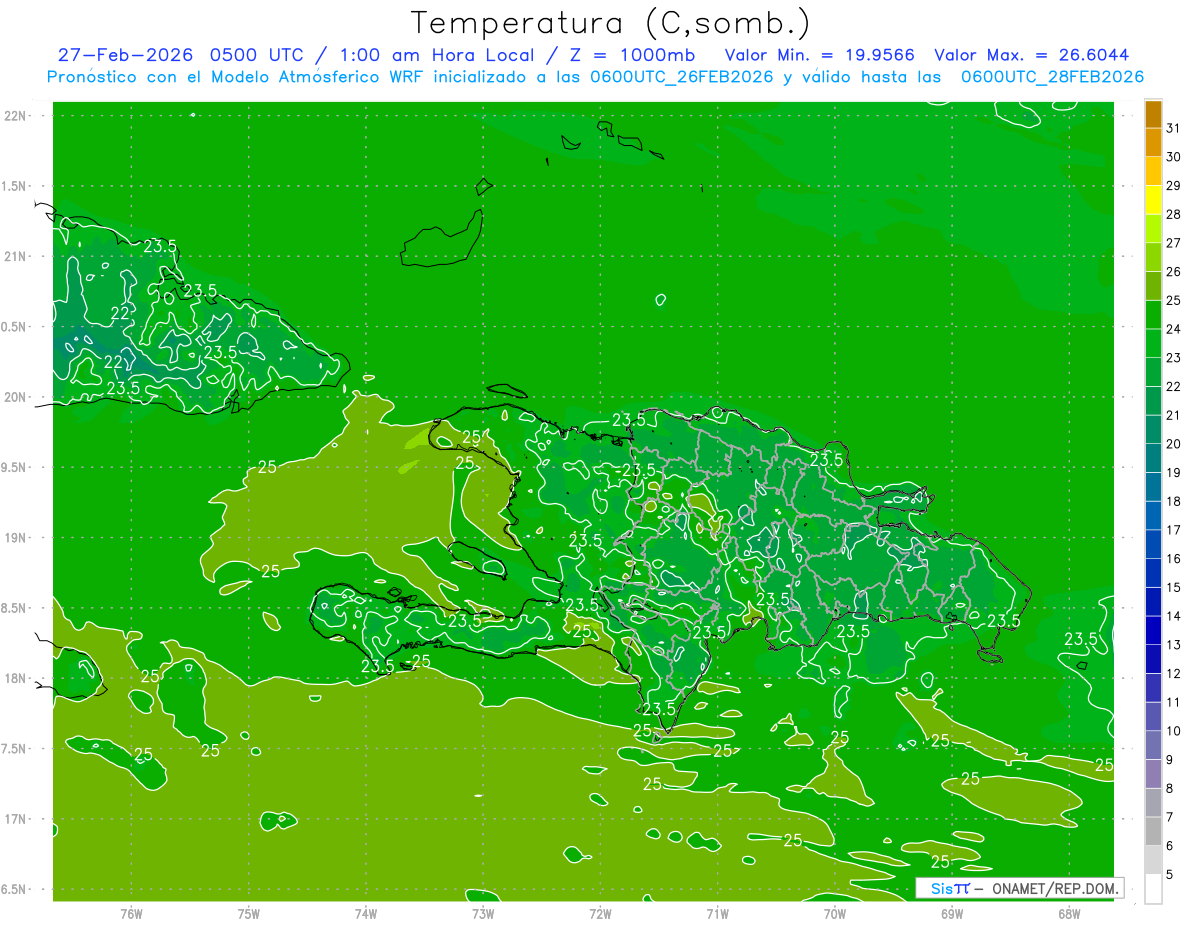
Task: Click the 'SisTT – ONAMET/REP.DOM.' credit label
Action: [x=1019, y=888]
